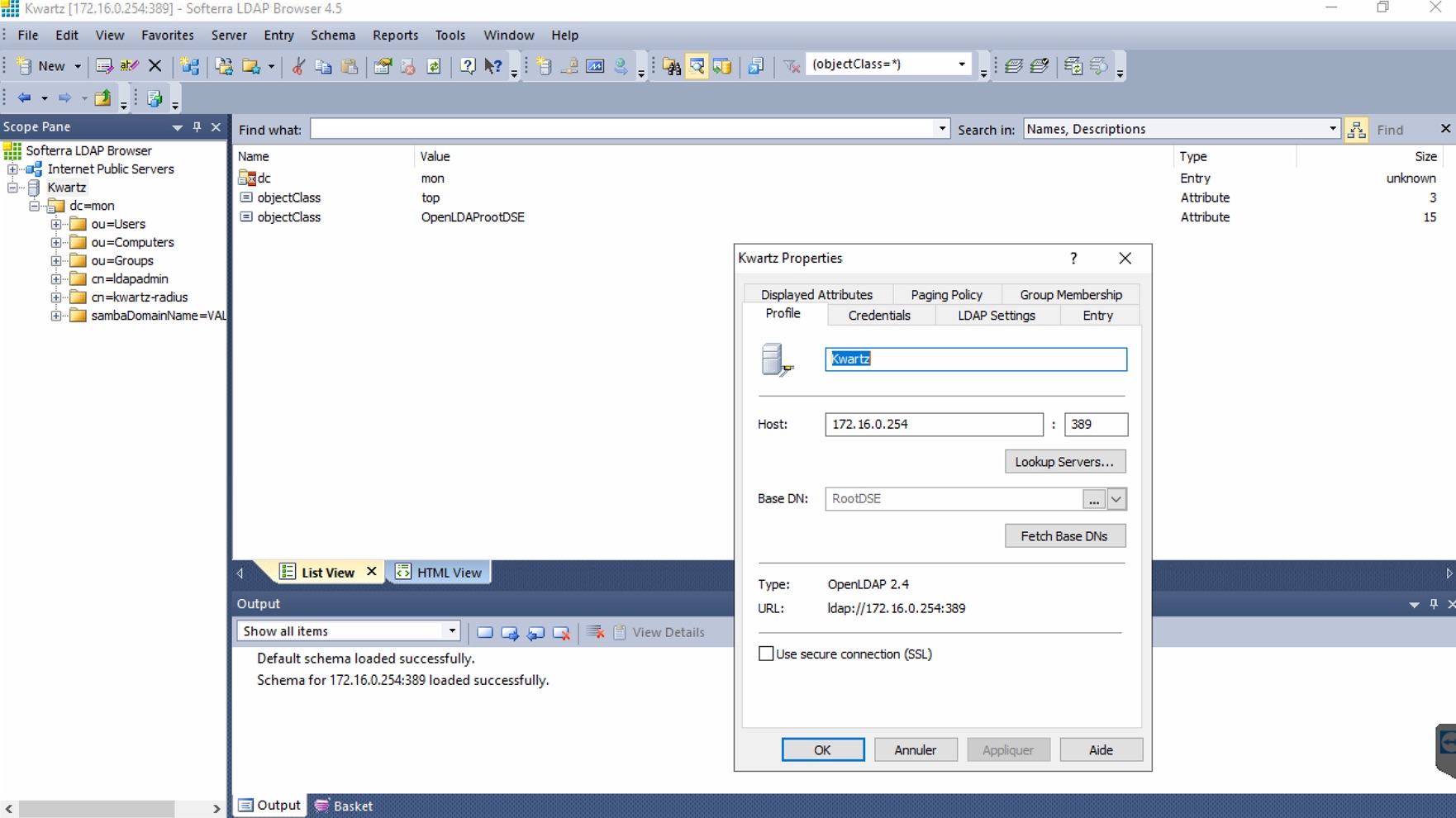Click the Base DN browse ellipsis button
Image resolution: width=1456 pixels, height=818 pixels.
pyautogui.click(x=1093, y=499)
